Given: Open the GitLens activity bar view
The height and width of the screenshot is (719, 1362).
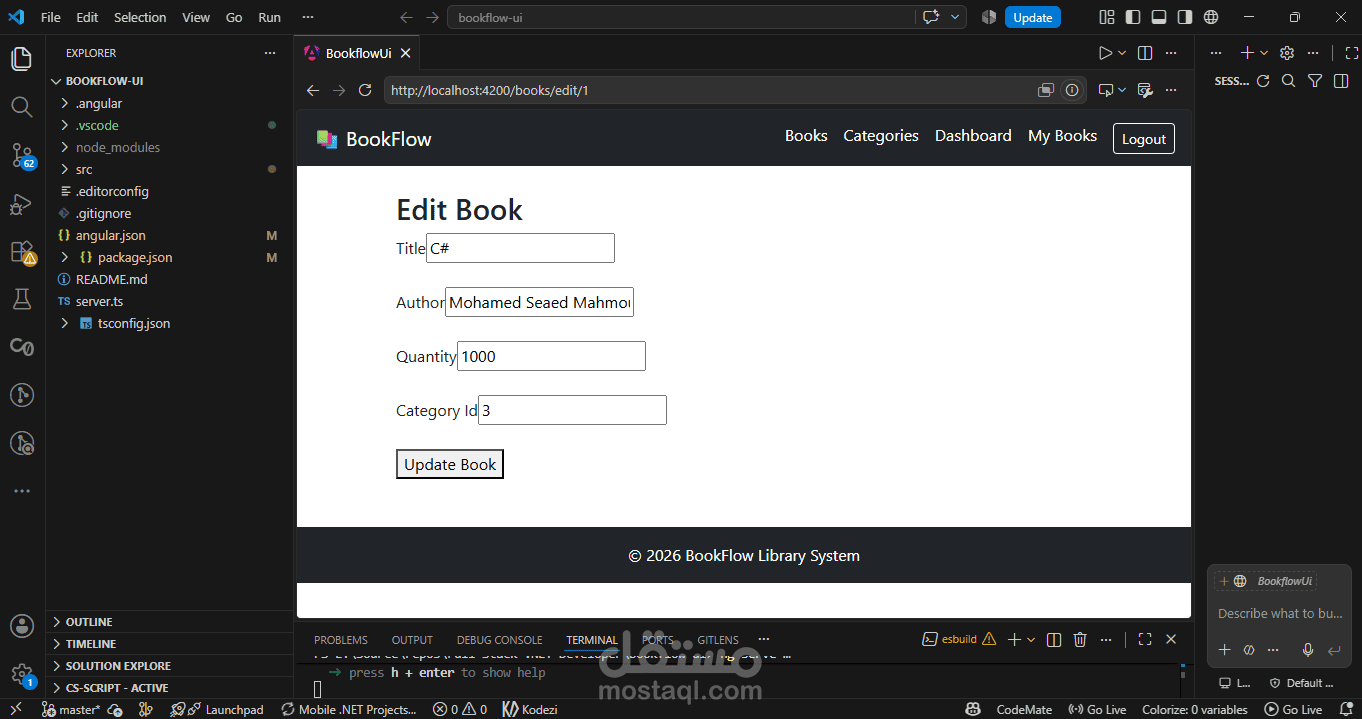Looking at the screenshot, I should (21, 395).
